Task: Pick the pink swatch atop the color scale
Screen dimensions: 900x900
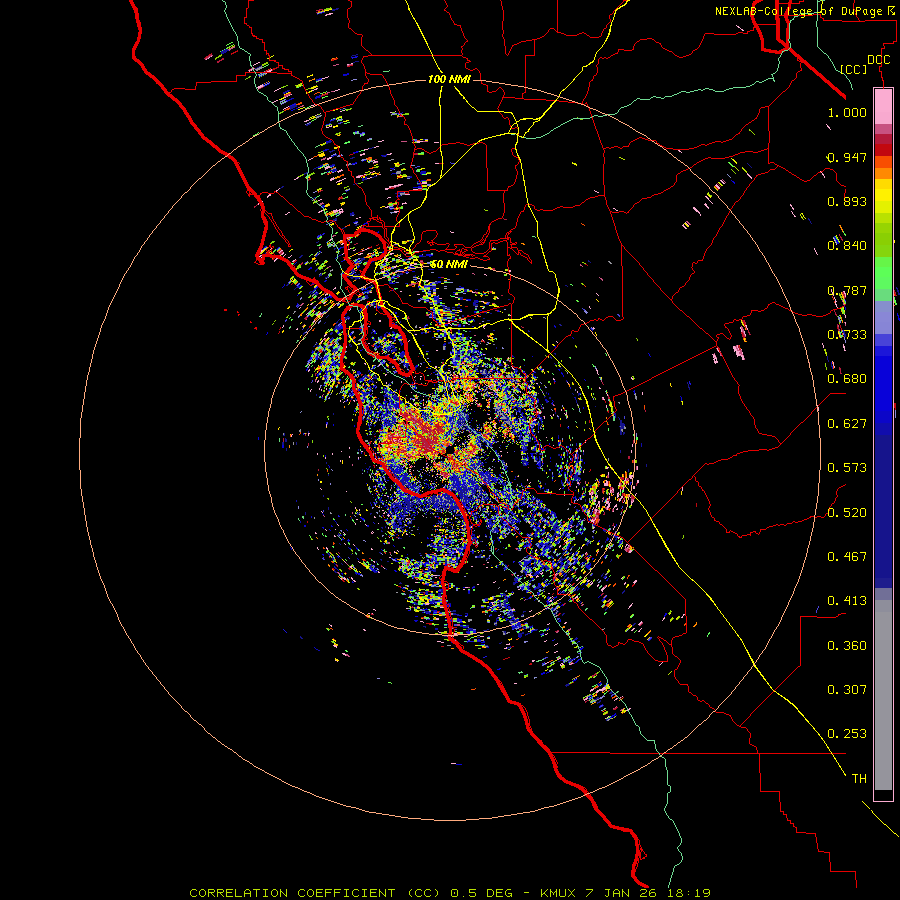Action: [x=883, y=107]
